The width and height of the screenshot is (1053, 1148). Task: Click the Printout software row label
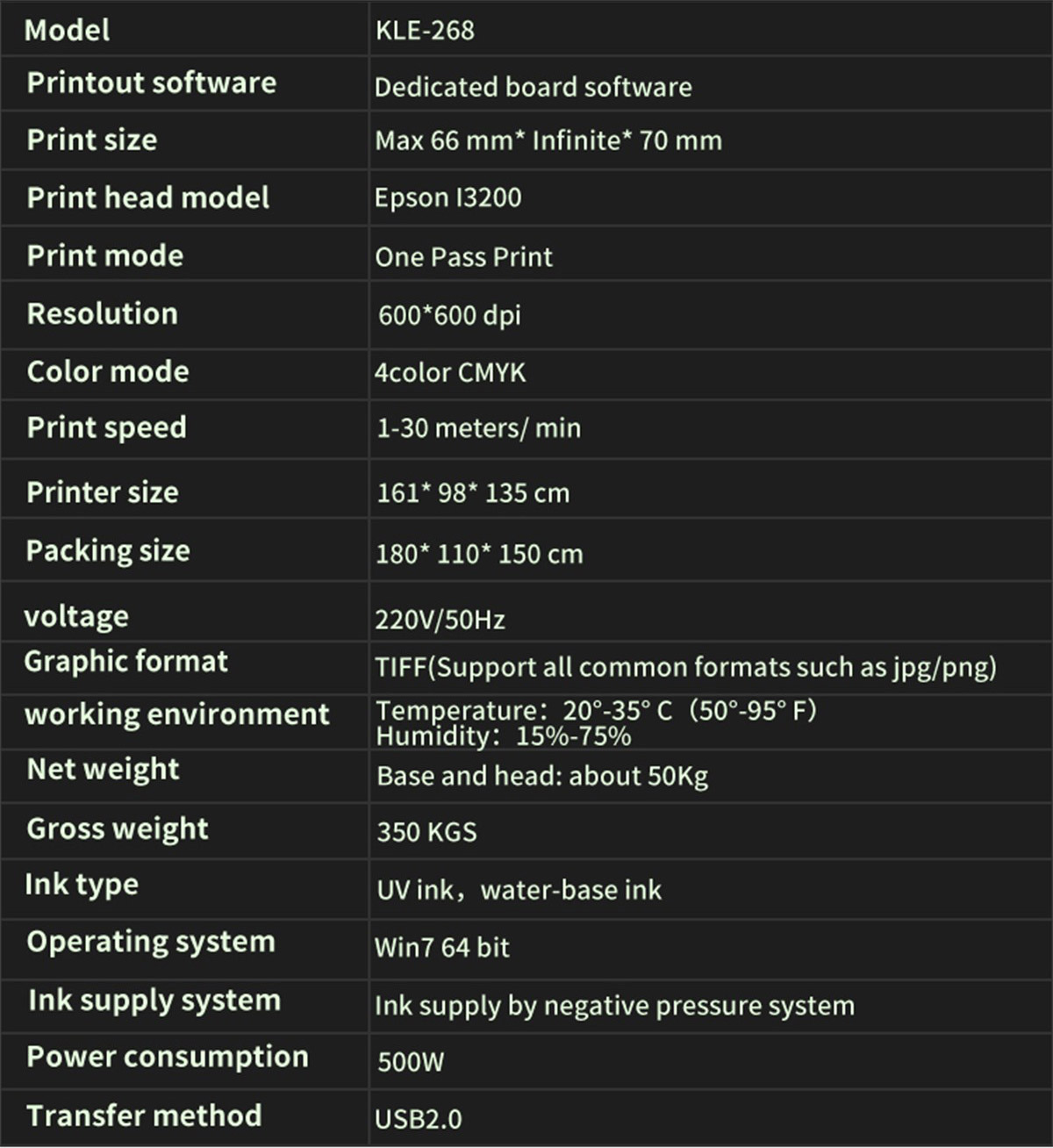point(152,83)
